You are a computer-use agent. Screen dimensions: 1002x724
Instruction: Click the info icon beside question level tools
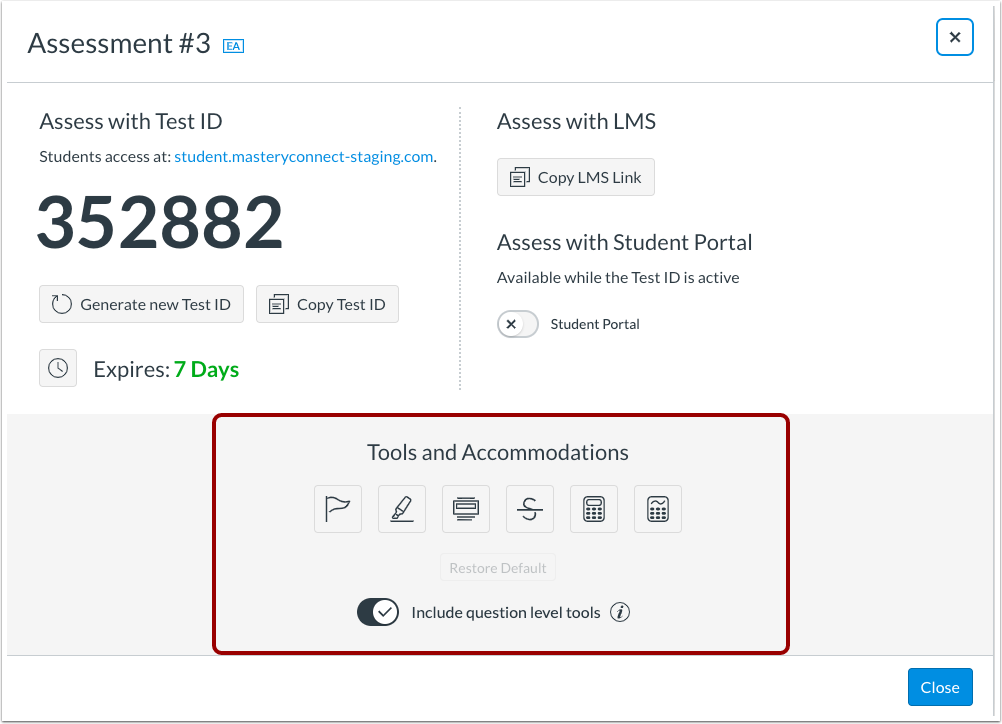click(620, 612)
